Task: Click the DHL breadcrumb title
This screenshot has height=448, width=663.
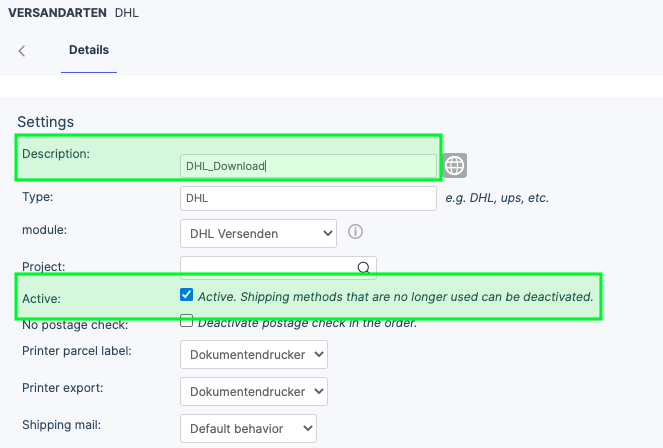Action: click(127, 13)
